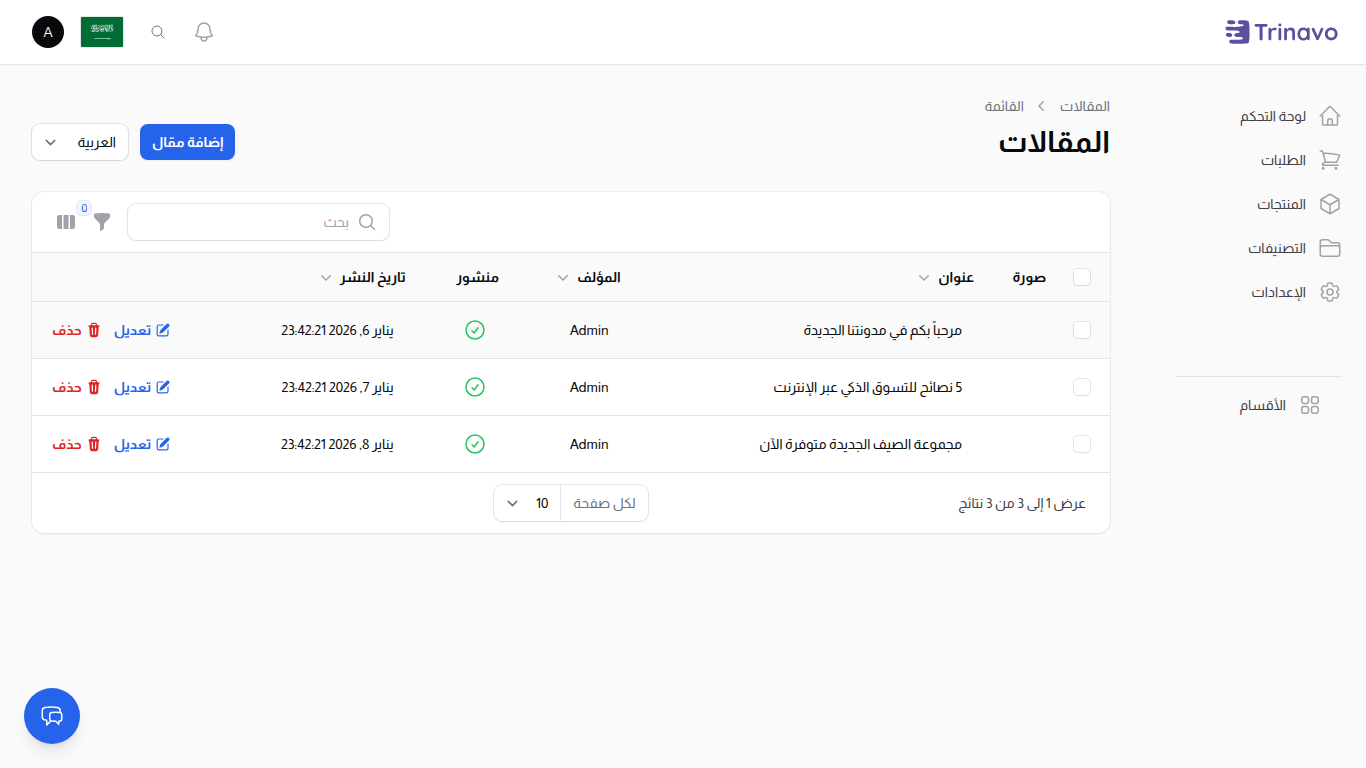The height and width of the screenshot is (768, 1366).
Task: Click القائمة in the breadcrumb
Action: 1004,105
